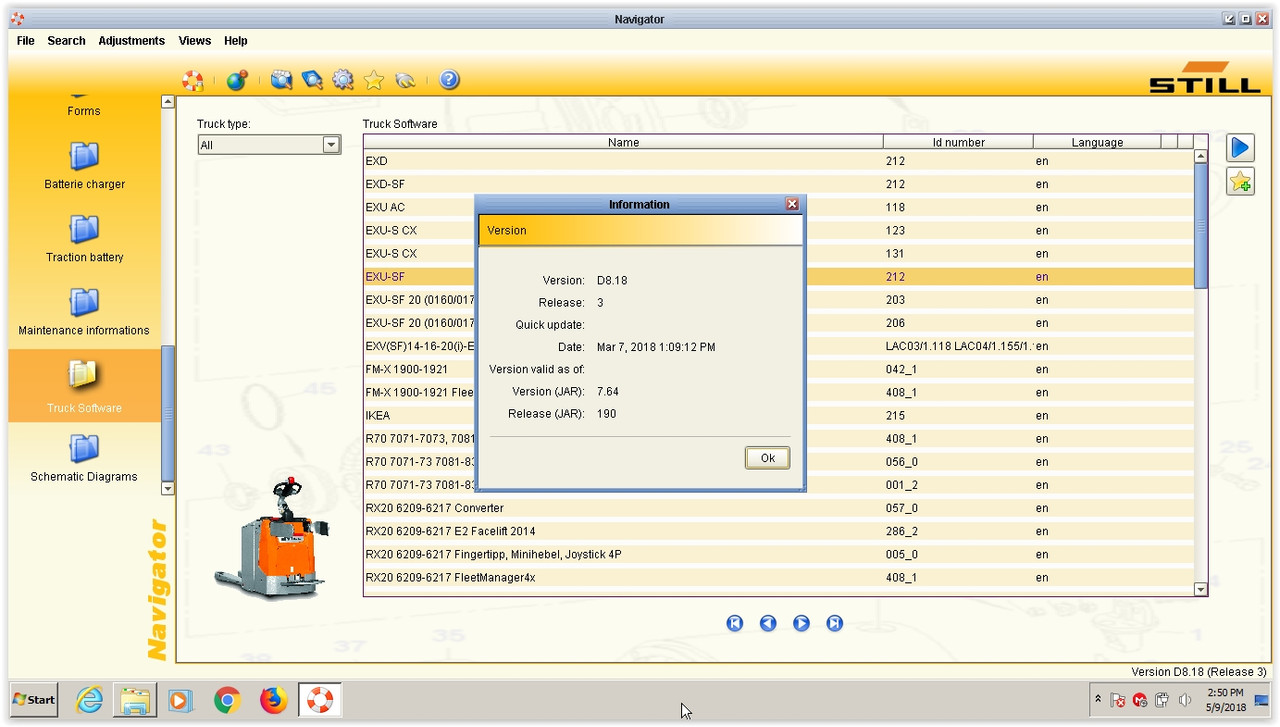
Task: Click Ok in the Information dialog
Action: [768, 458]
